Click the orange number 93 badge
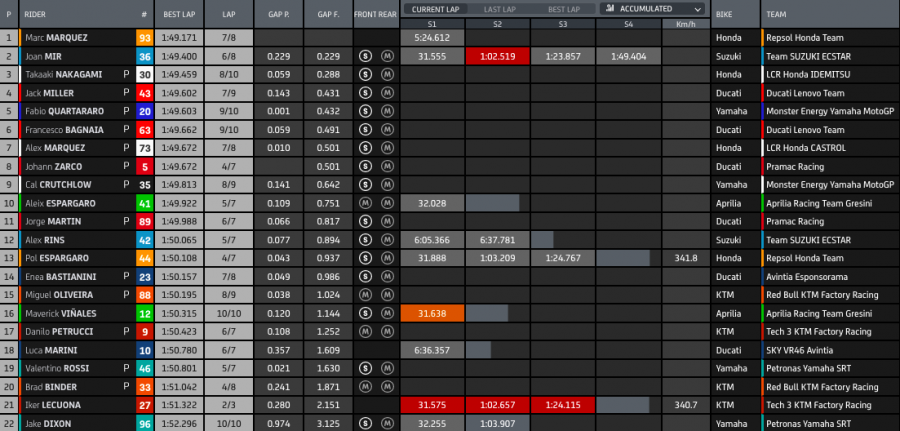 pos(145,38)
